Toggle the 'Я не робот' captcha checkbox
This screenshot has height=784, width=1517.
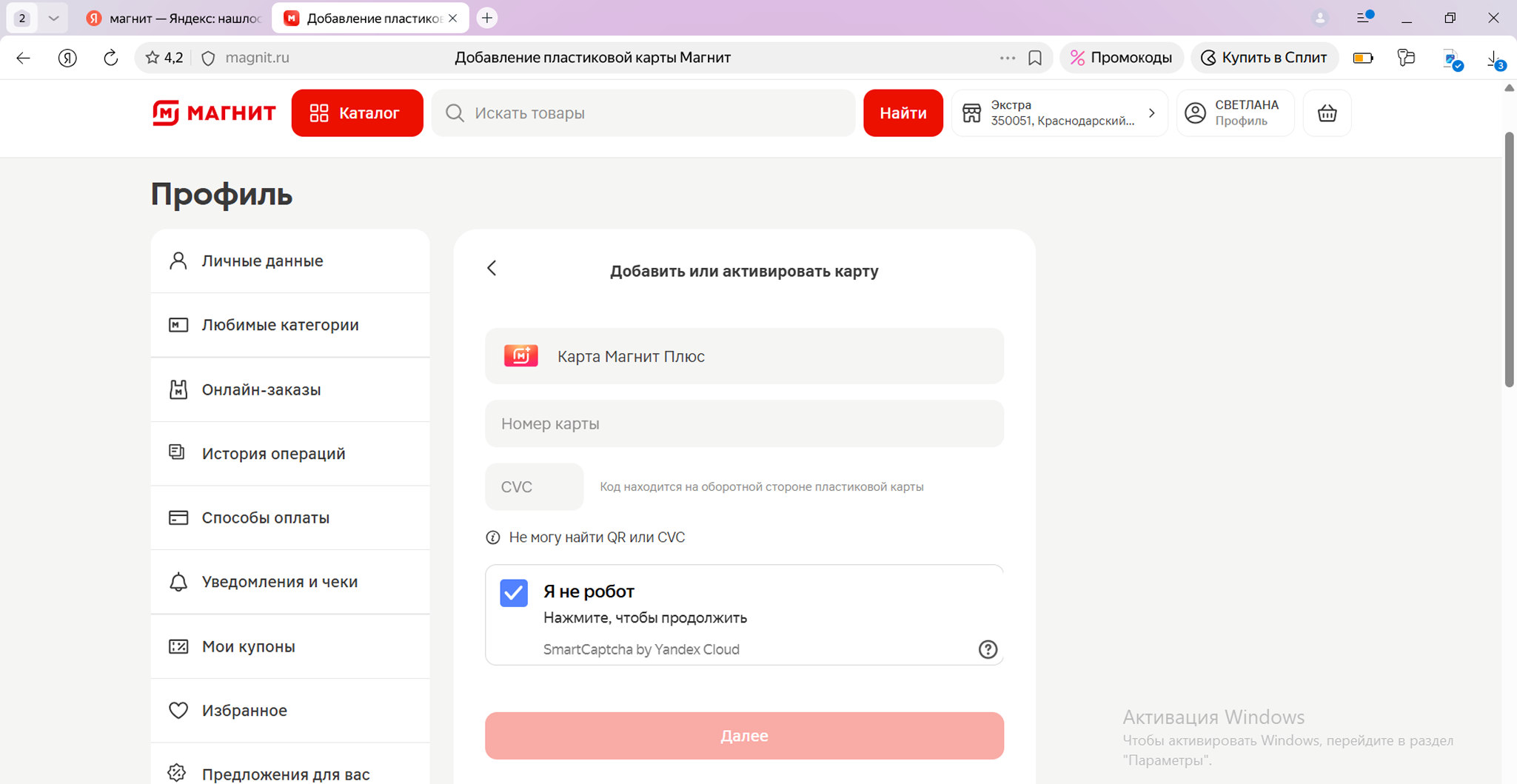pyautogui.click(x=514, y=593)
